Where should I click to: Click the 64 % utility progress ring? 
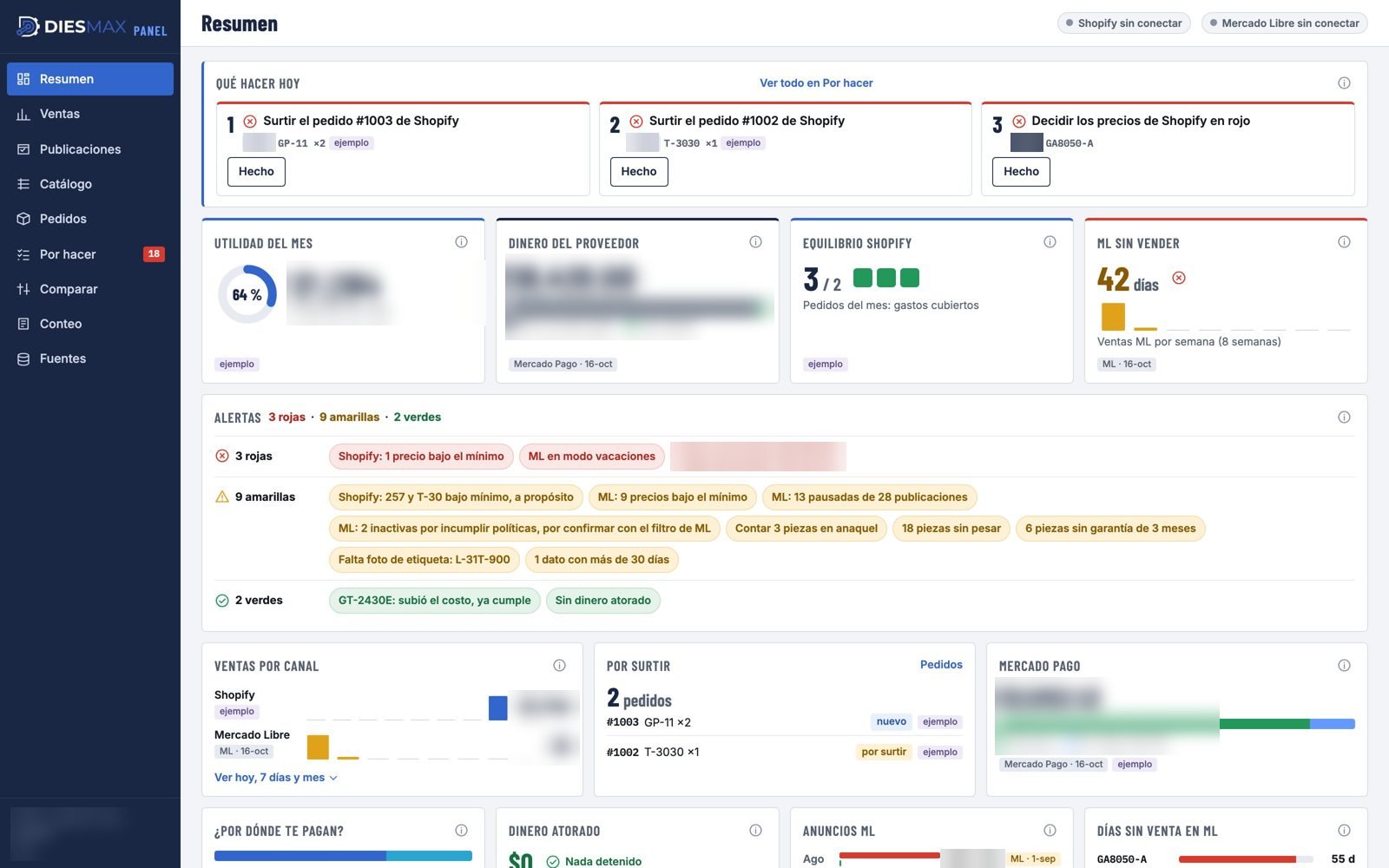tap(247, 295)
